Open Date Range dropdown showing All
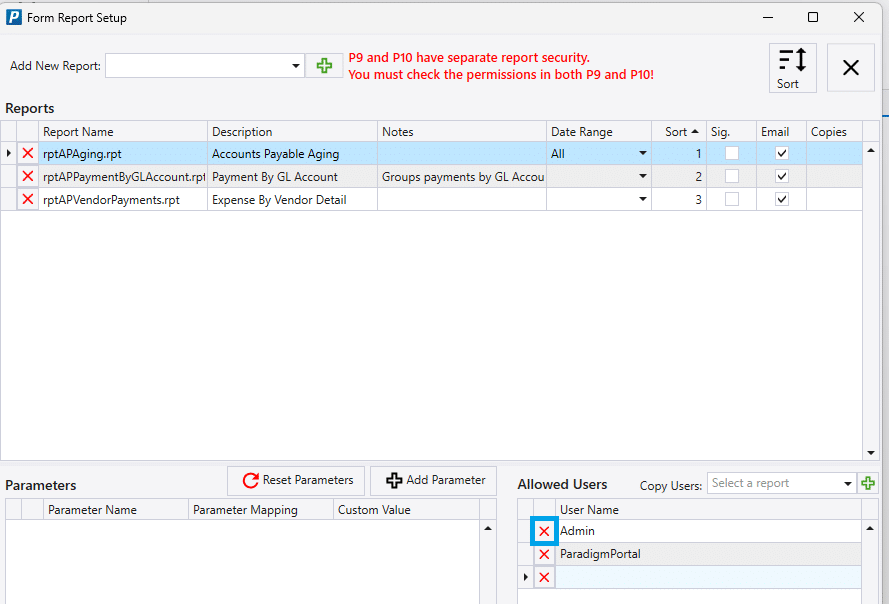This screenshot has height=604, width=889. [x=642, y=154]
